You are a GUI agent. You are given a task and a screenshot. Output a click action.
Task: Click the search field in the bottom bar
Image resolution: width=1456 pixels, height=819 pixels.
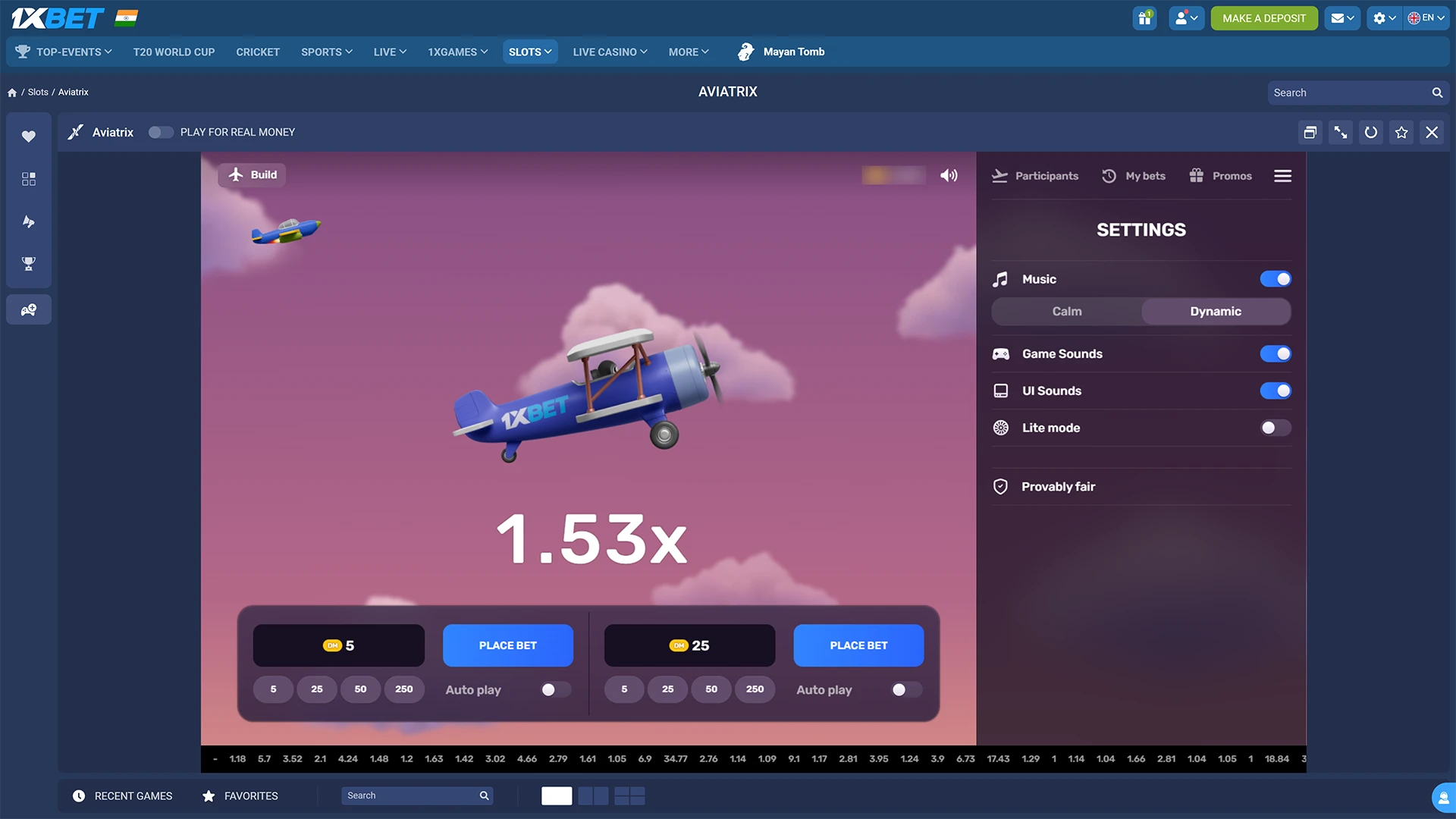click(410, 795)
